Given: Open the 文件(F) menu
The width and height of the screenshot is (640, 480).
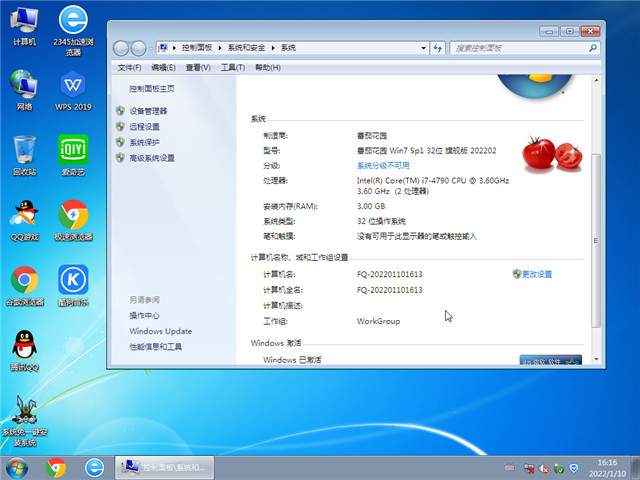Looking at the screenshot, I should tap(129, 67).
